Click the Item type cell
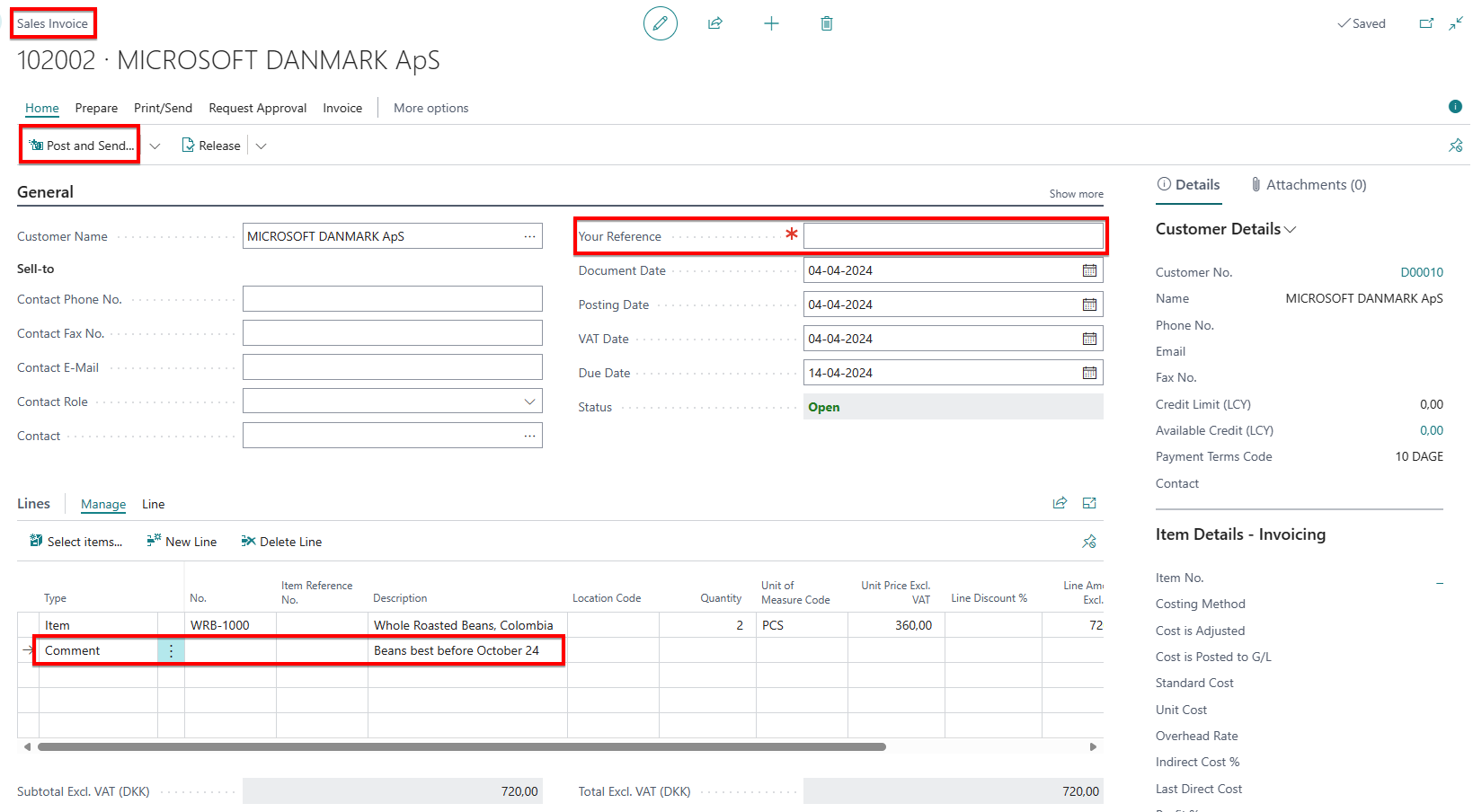Viewport: 1473px width, 812px height. click(x=99, y=625)
